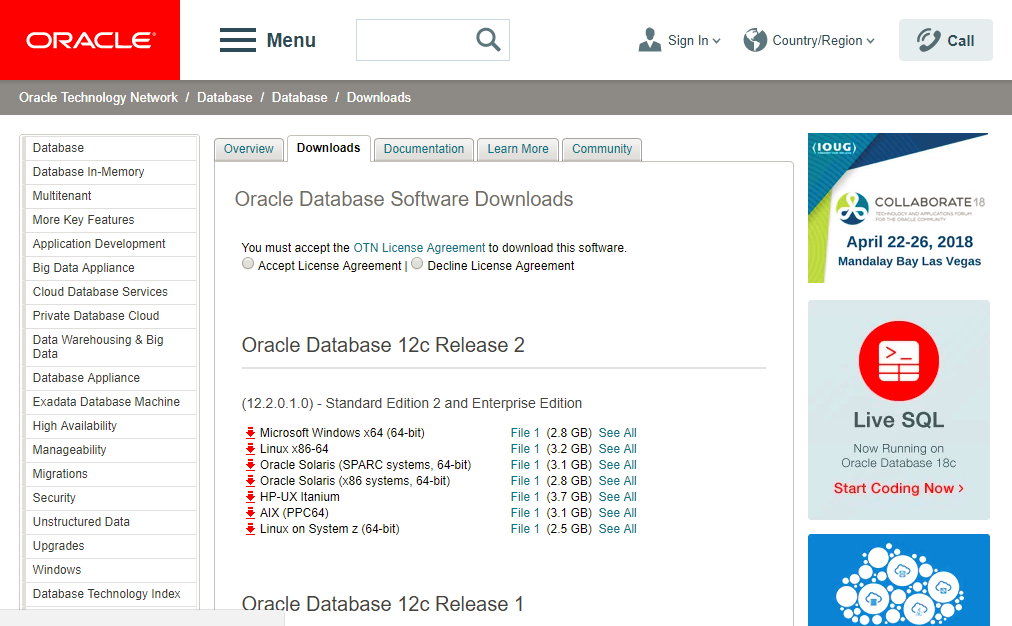Click the red Live SQL terminal icon

pyautogui.click(x=898, y=361)
